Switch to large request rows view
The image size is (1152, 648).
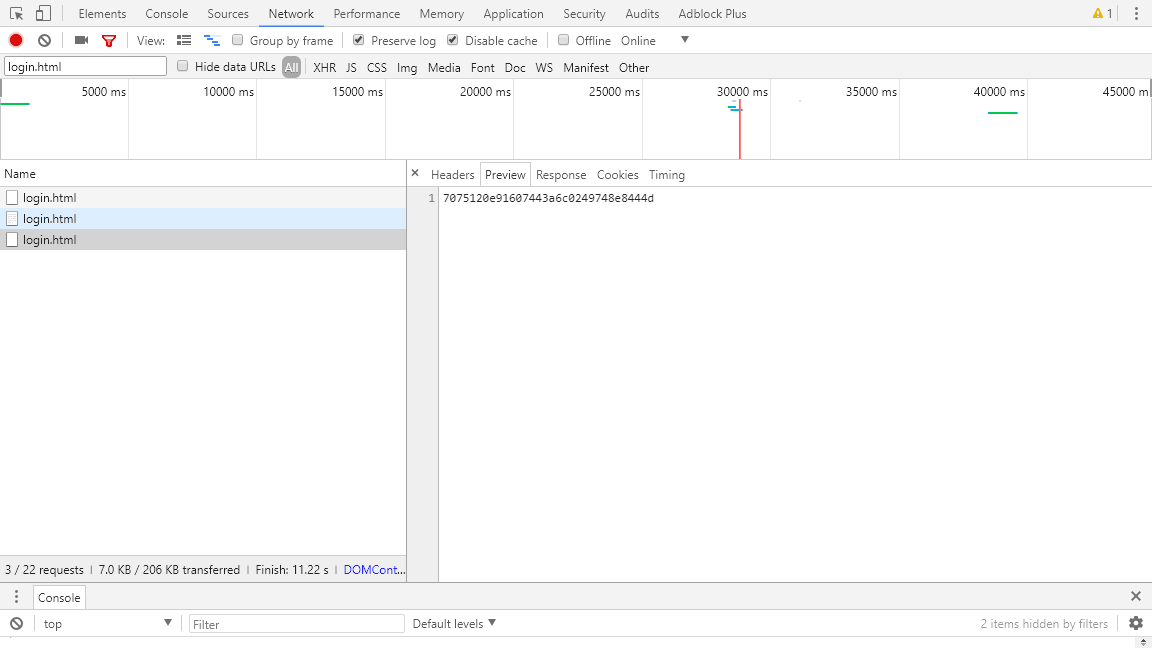(x=184, y=40)
